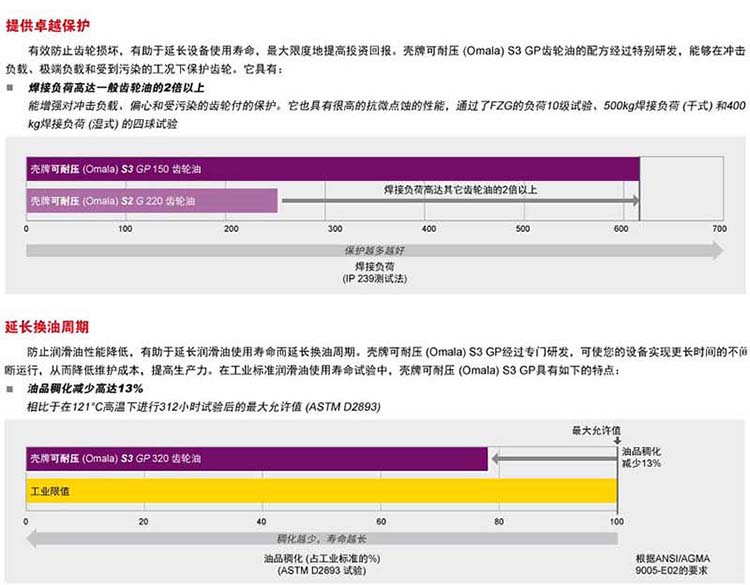
Task: Click axis value 400 in welding load chart
Action: (x=429, y=229)
